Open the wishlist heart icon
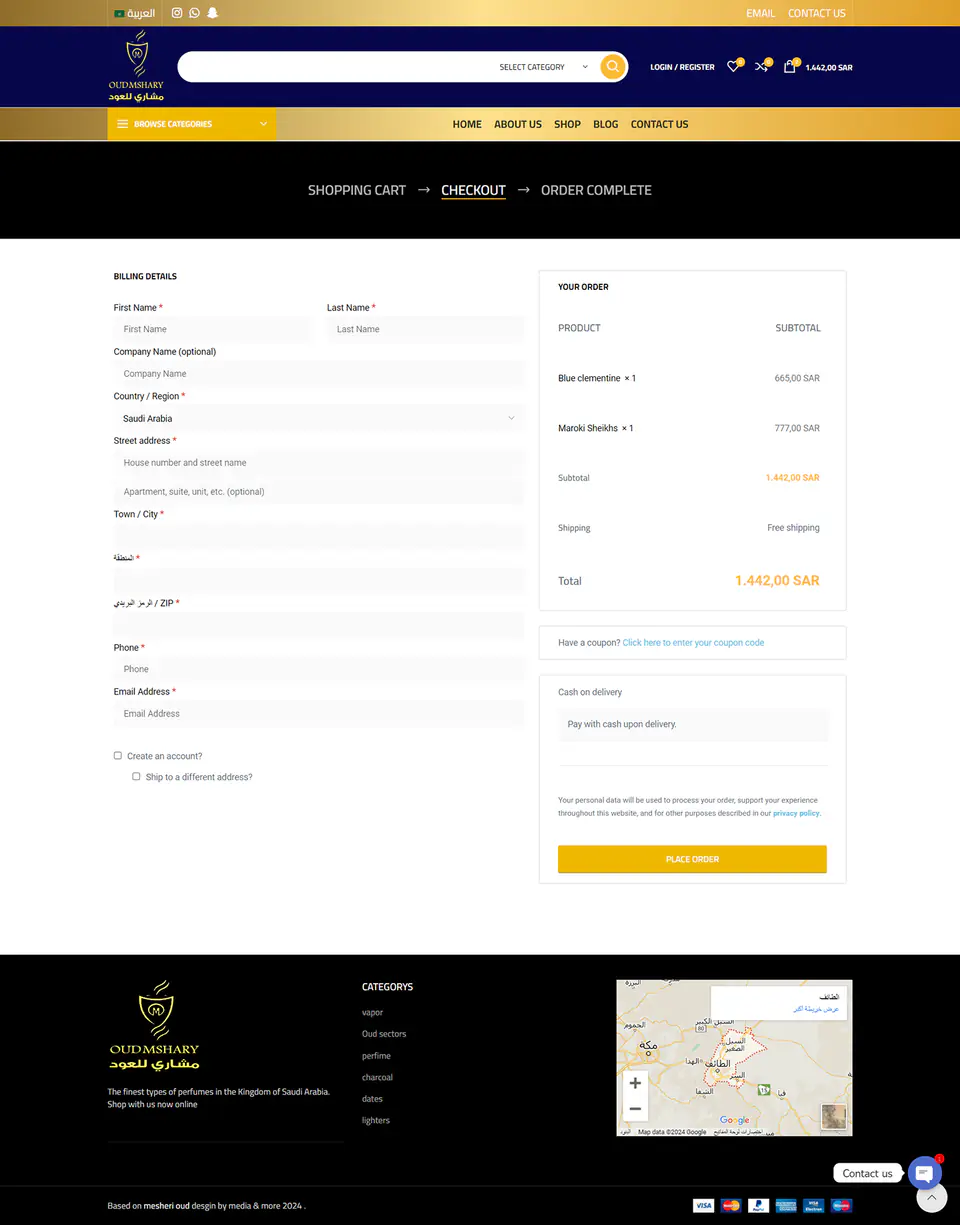The image size is (960, 1225). pos(733,67)
